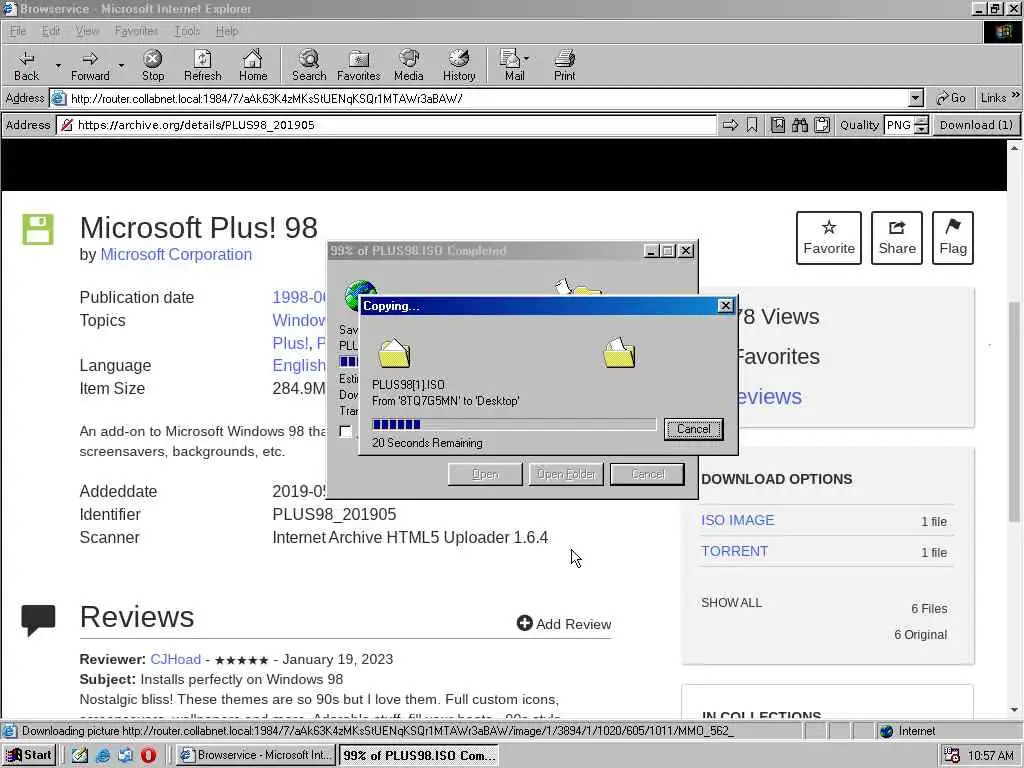
Task: Stop the page loading
Action: tap(153, 65)
